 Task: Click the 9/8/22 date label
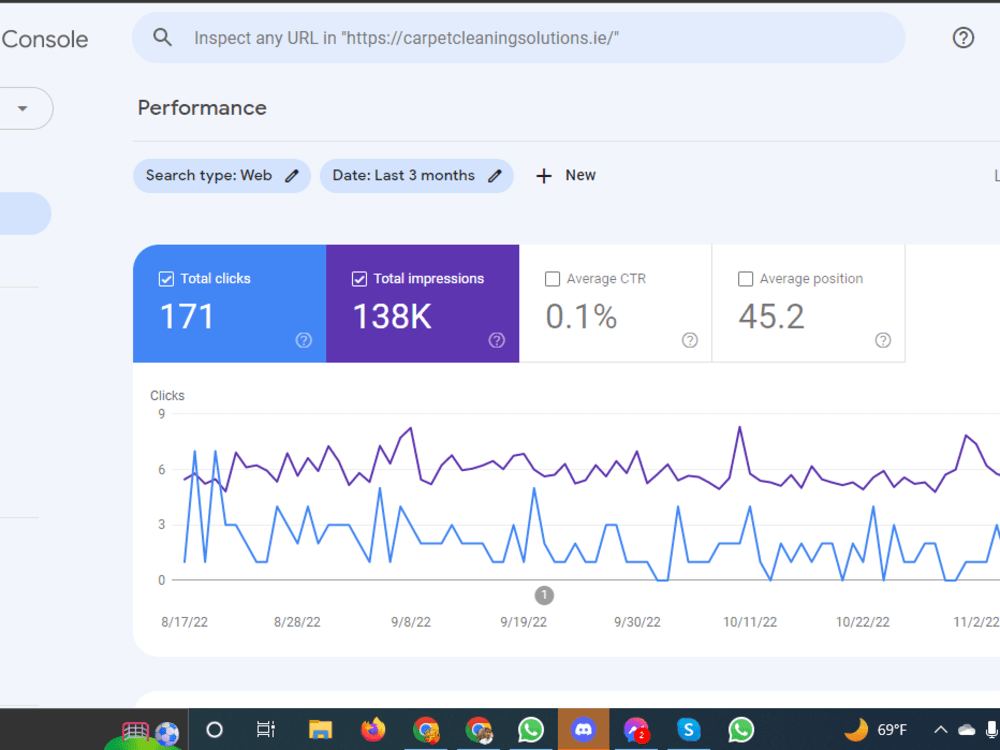point(411,622)
